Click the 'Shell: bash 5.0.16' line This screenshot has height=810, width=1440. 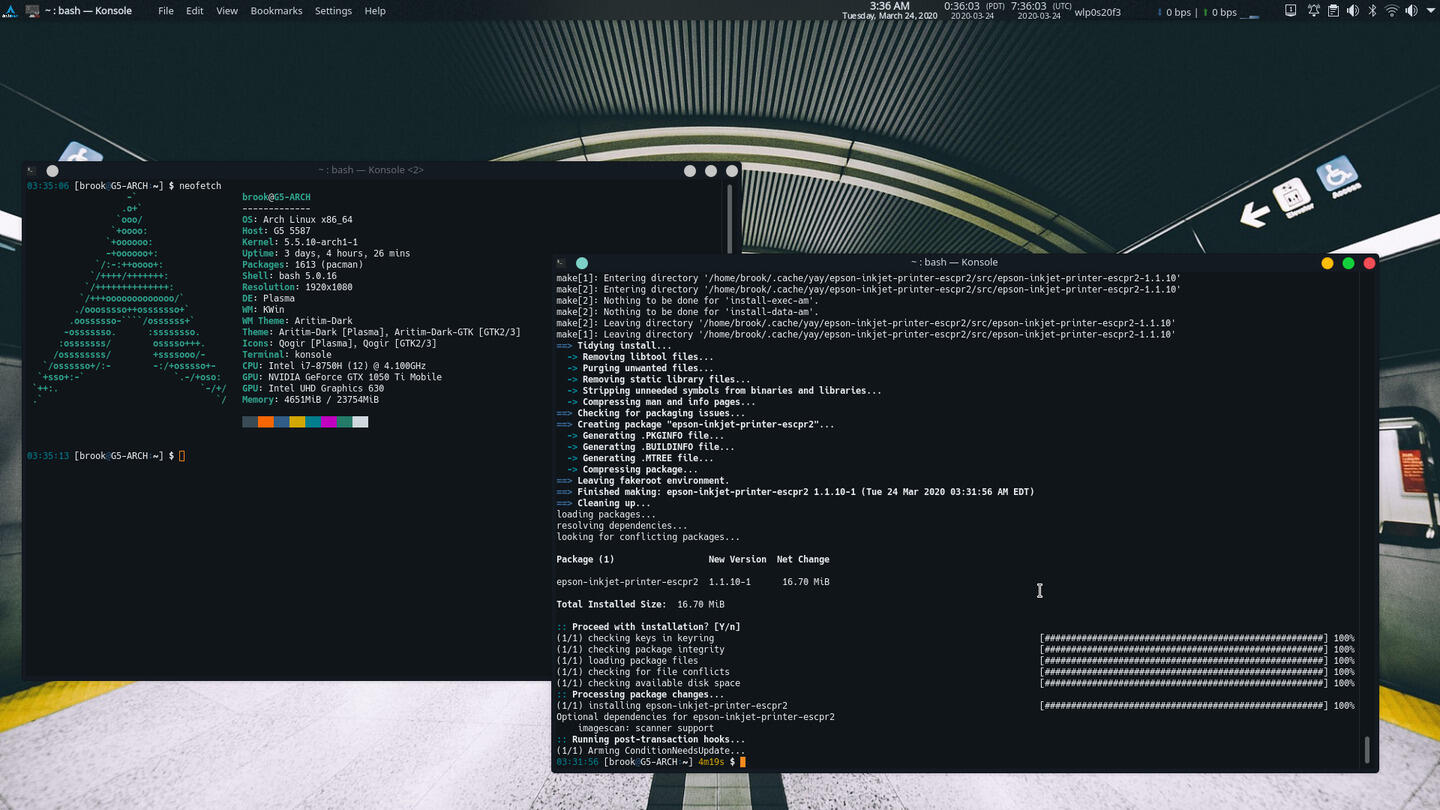pos(289,276)
